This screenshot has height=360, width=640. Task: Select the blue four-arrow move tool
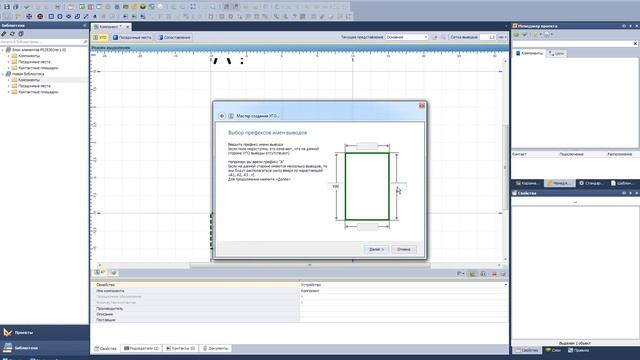coord(29,16)
